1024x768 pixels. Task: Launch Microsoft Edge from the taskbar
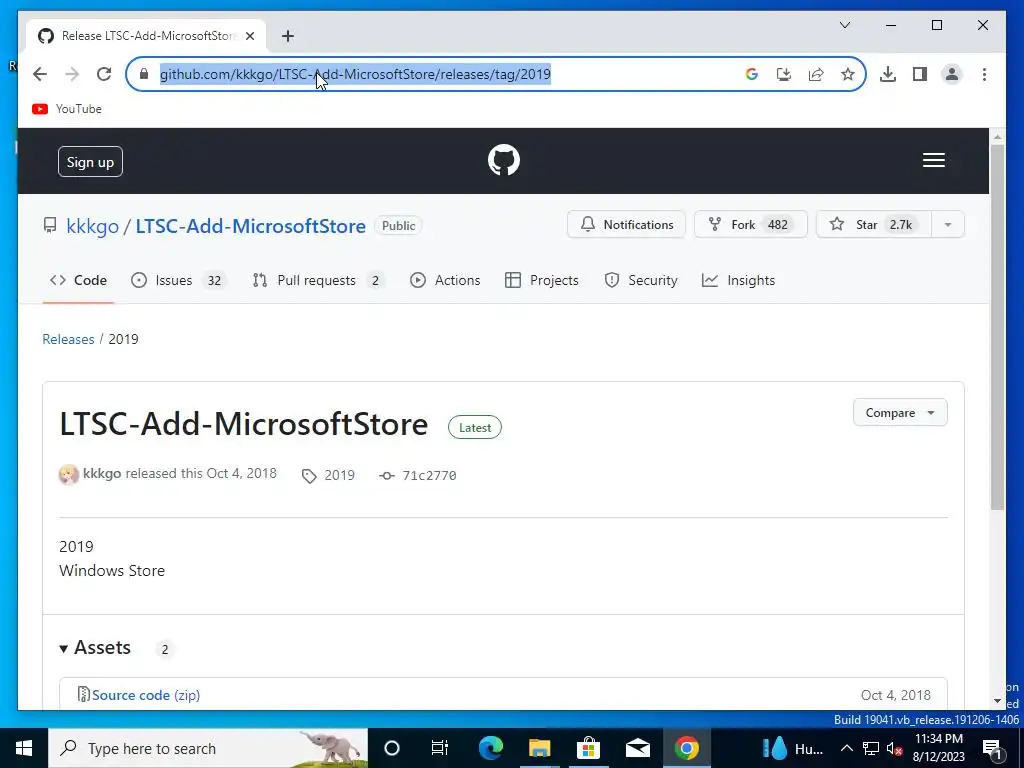pyautogui.click(x=490, y=748)
